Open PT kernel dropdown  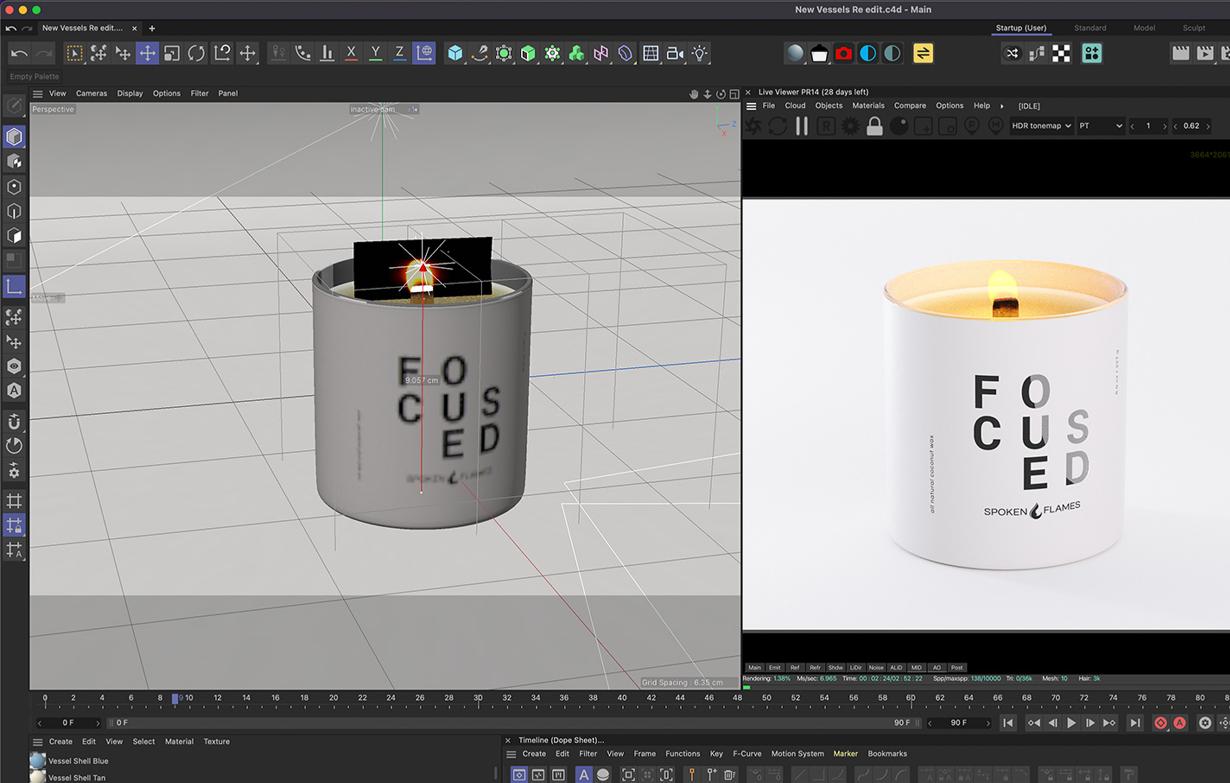click(1101, 126)
